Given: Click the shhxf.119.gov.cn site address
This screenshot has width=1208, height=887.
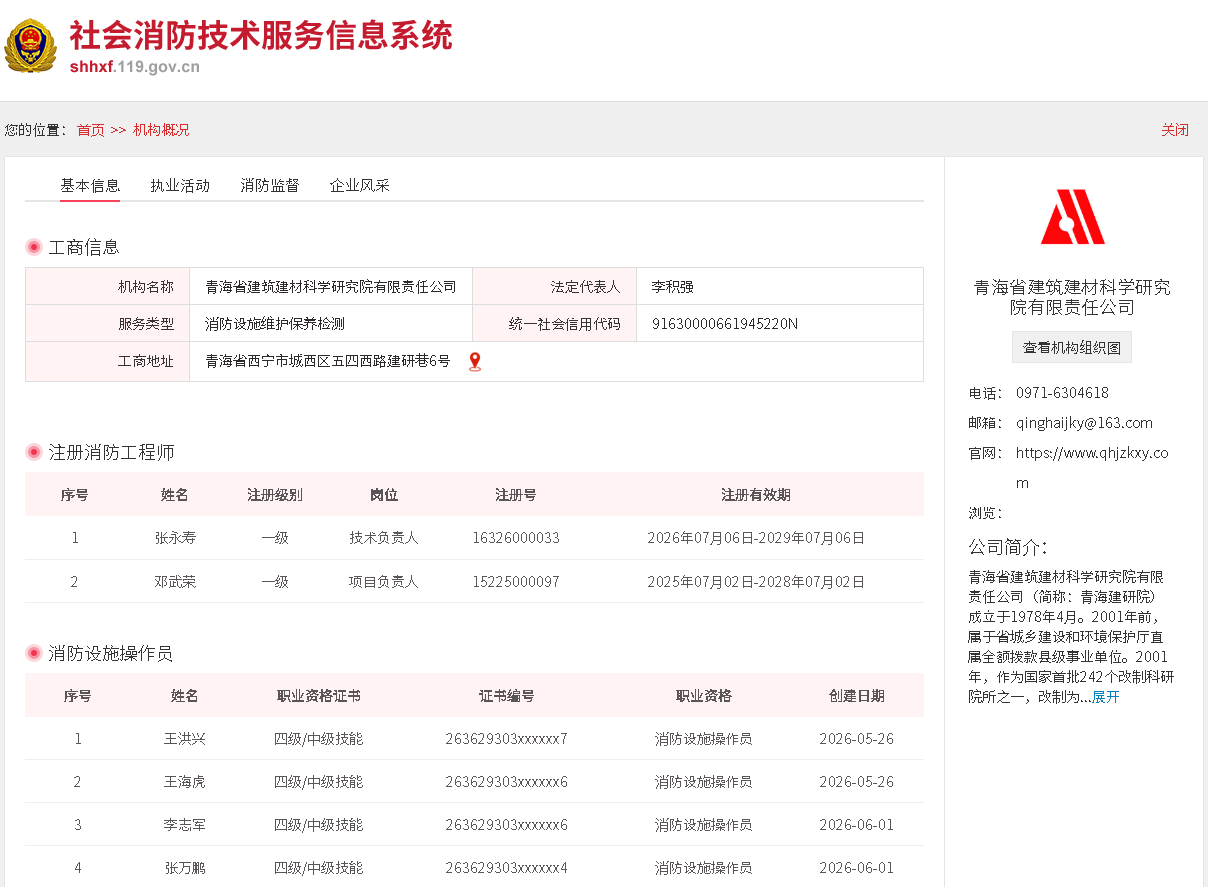Looking at the screenshot, I should (135, 67).
